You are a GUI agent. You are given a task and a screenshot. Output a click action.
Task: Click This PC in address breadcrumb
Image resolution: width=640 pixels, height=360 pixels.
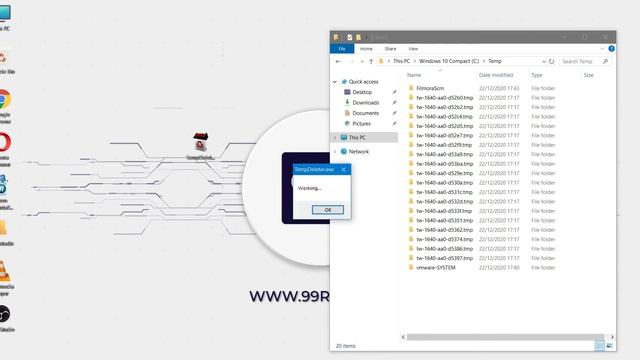click(x=401, y=61)
